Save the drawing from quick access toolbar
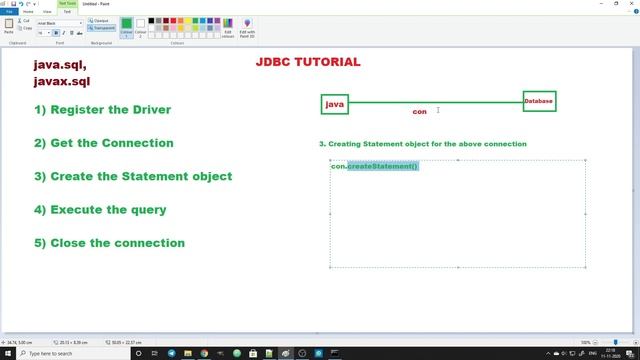 (13, 4)
